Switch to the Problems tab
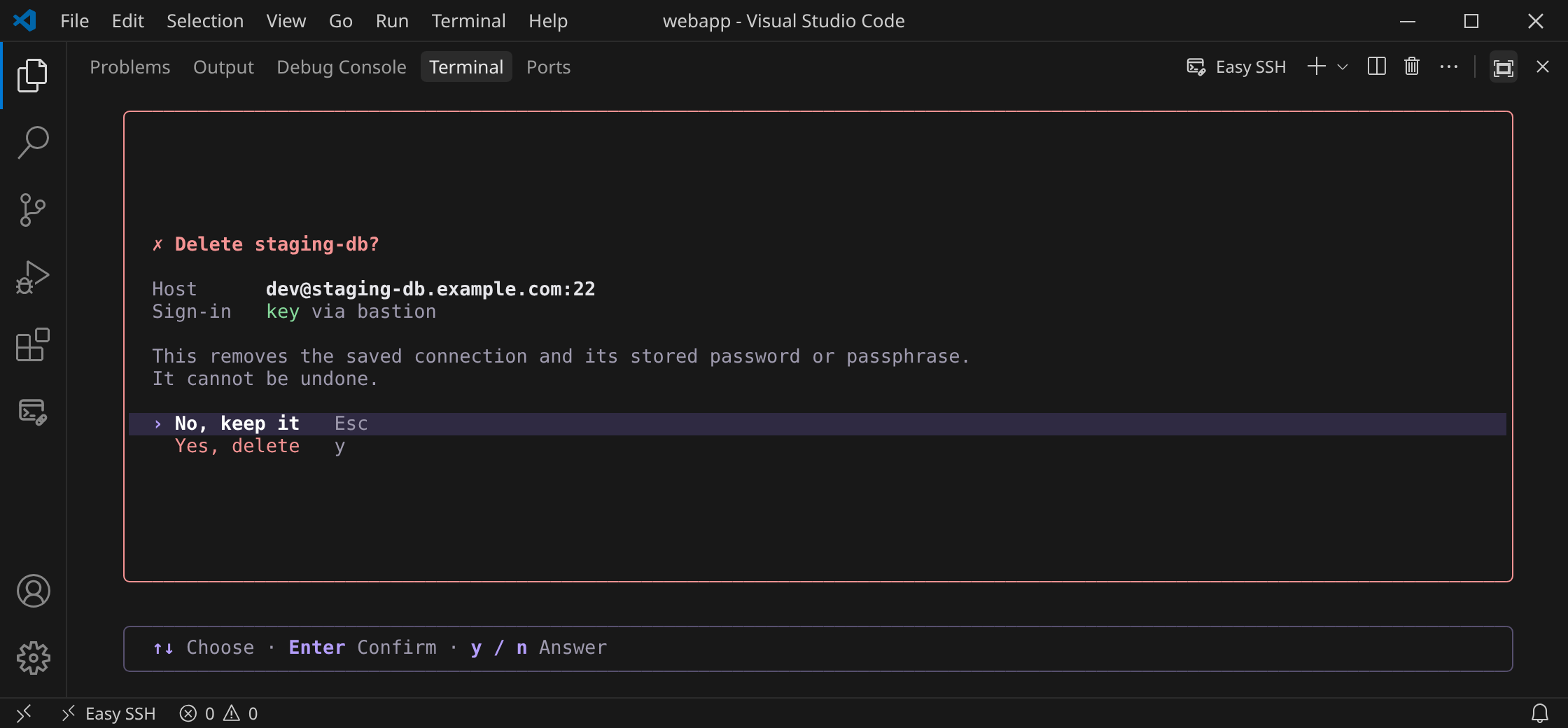The width and height of the screenshot is (1568, 728). (129, 66)
